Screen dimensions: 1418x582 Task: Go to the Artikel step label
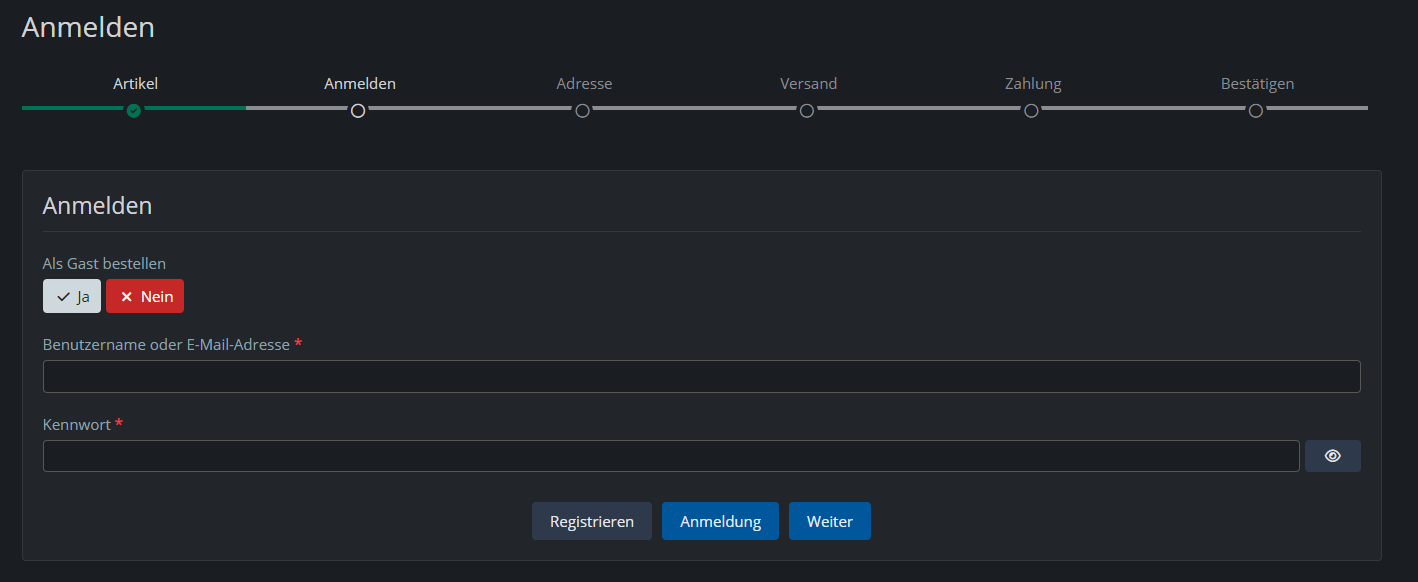click(135, 84)
